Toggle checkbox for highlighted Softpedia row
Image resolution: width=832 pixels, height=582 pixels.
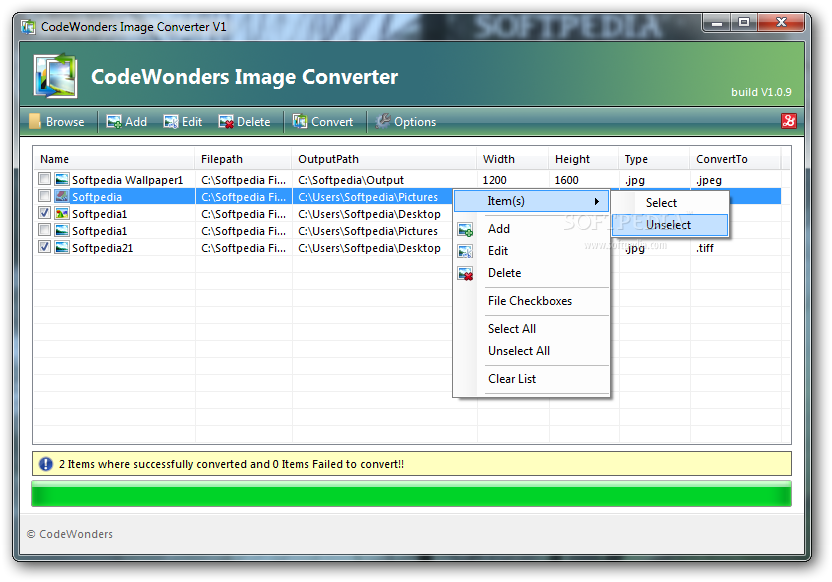point(45,196)
